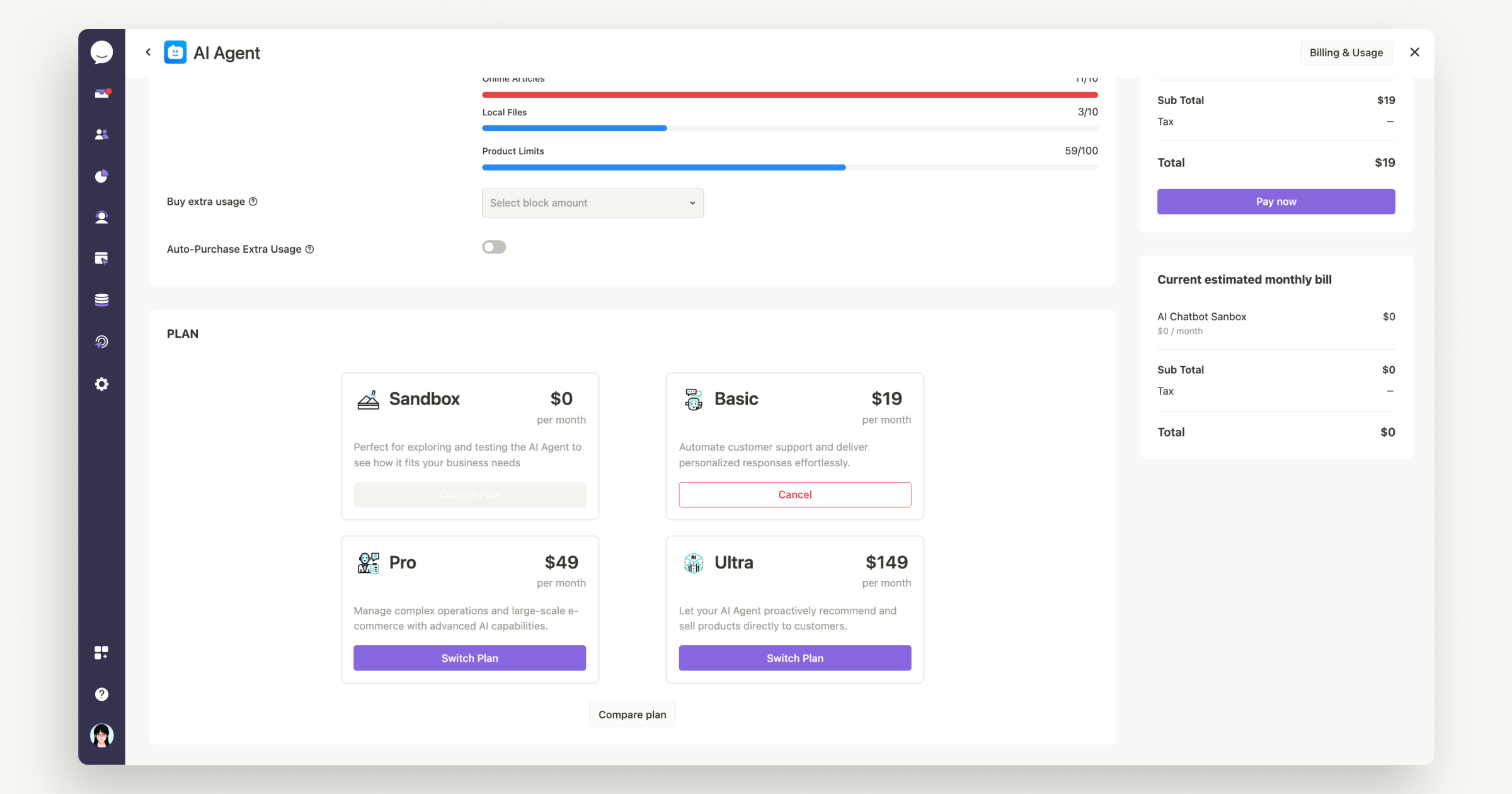Click the help/question mark icon in sidebar
Screen dimensions: 1512x794
pos(100,694)
